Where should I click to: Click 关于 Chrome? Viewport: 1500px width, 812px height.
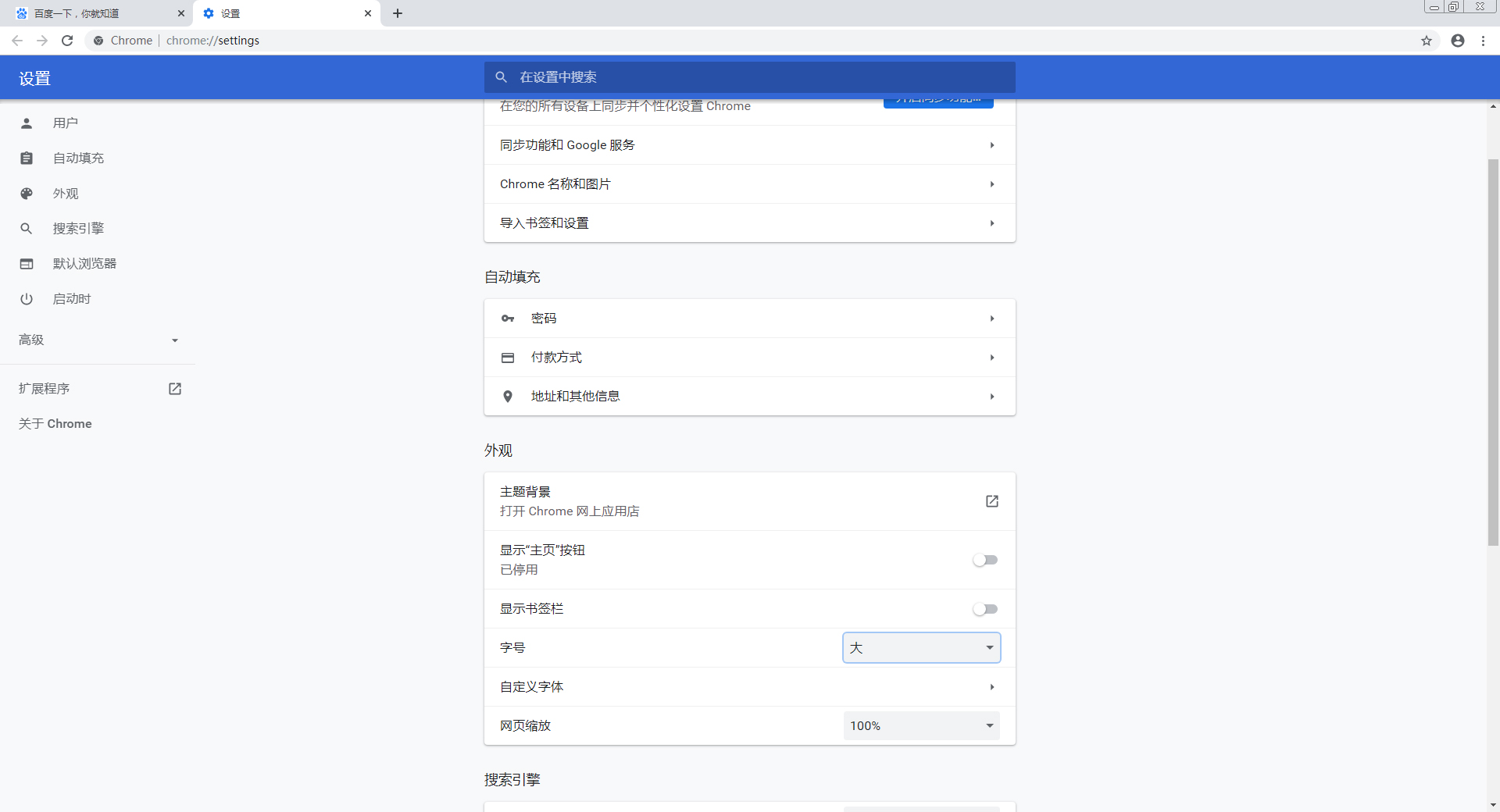click(55, 423)
